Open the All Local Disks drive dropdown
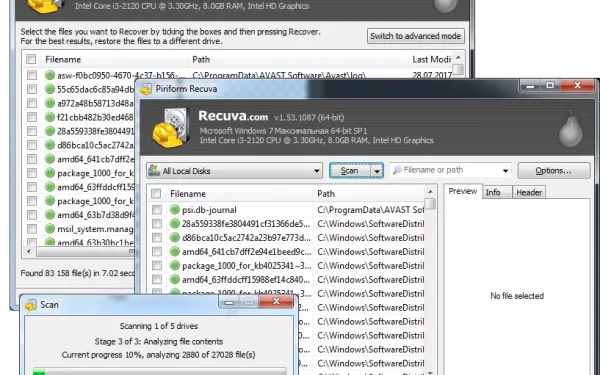This screenshot has height=375, width=600. (x=316, y=171)
